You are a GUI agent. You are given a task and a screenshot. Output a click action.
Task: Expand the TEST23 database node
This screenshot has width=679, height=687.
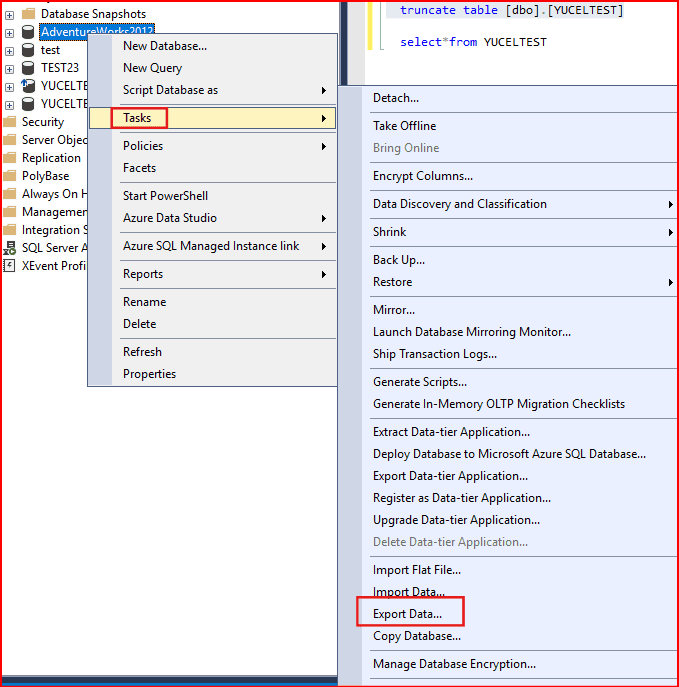pos(9,68)
